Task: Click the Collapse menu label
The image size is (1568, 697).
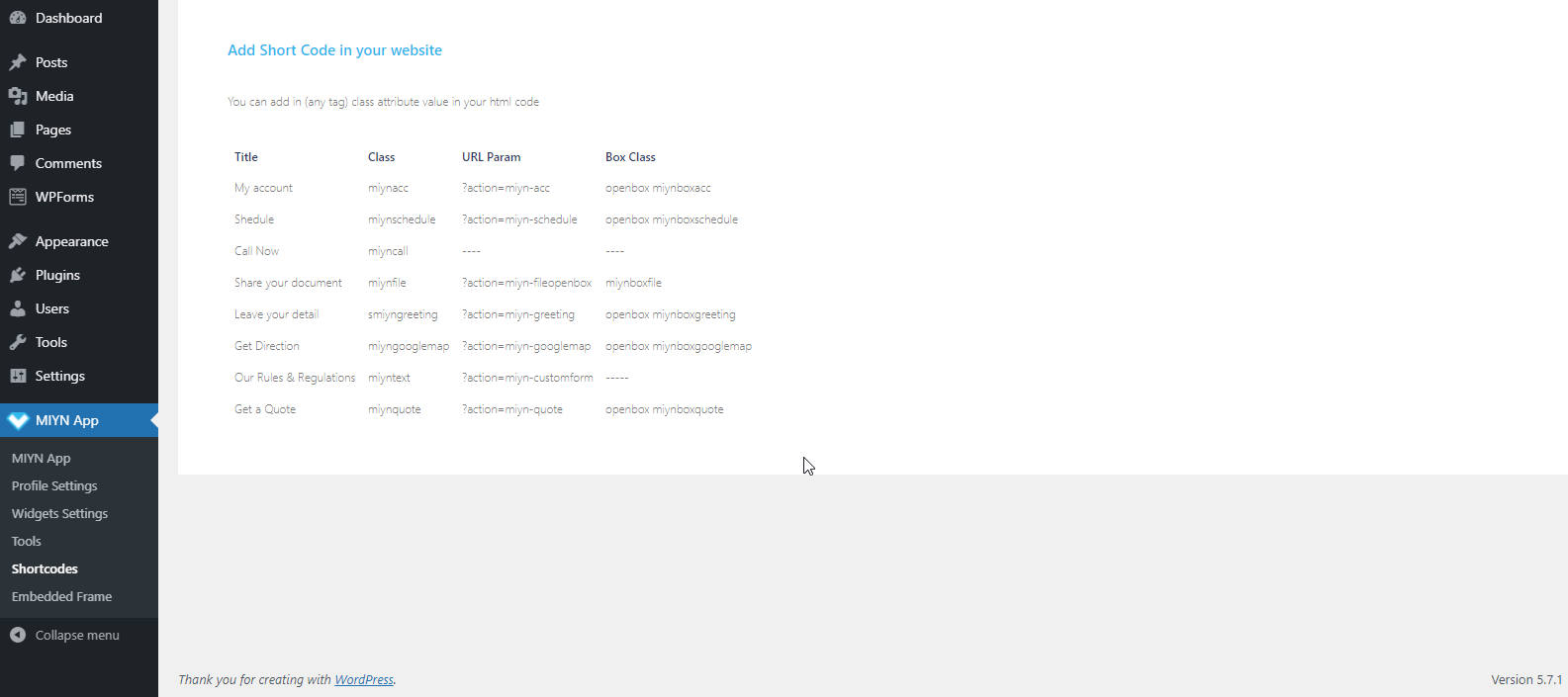Action: click(77, 635)
